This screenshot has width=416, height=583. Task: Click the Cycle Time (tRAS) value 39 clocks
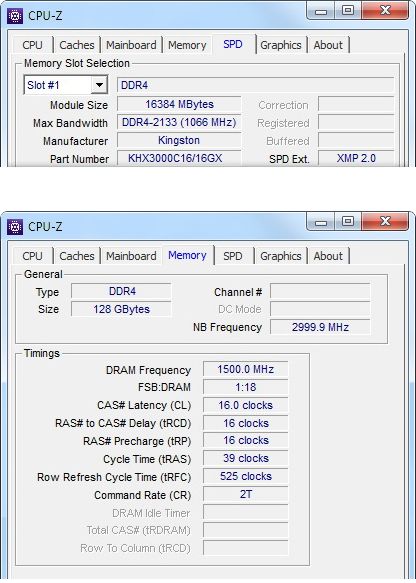pos(246,458)
